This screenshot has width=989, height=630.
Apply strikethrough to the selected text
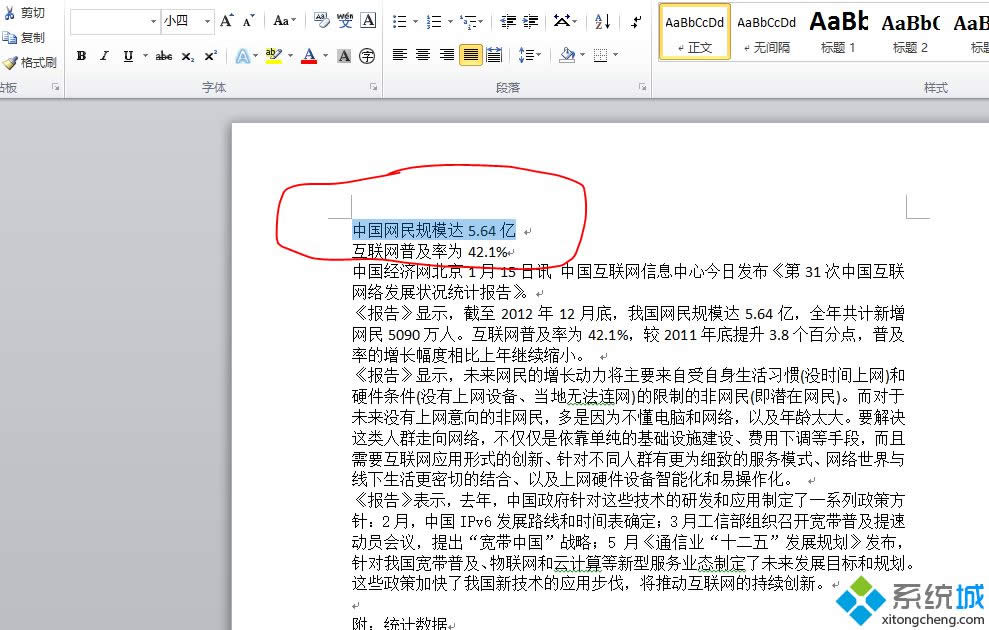pyautogui.click(x=164, y=56)
